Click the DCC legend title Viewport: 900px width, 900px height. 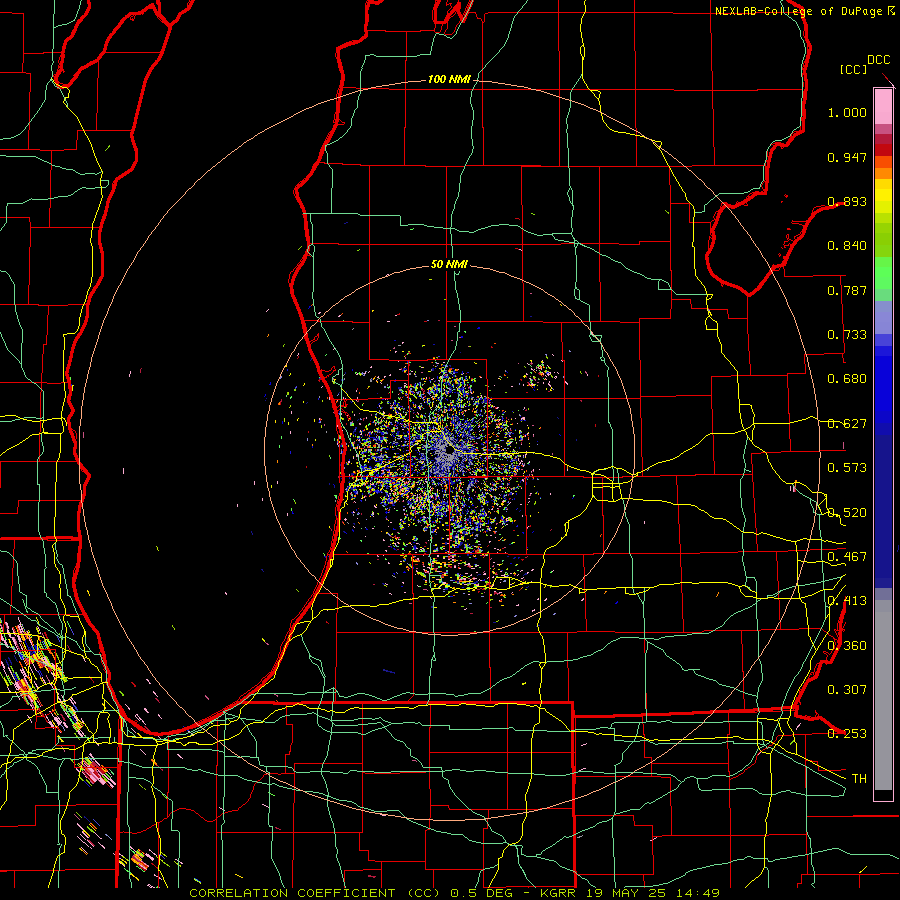879,60
